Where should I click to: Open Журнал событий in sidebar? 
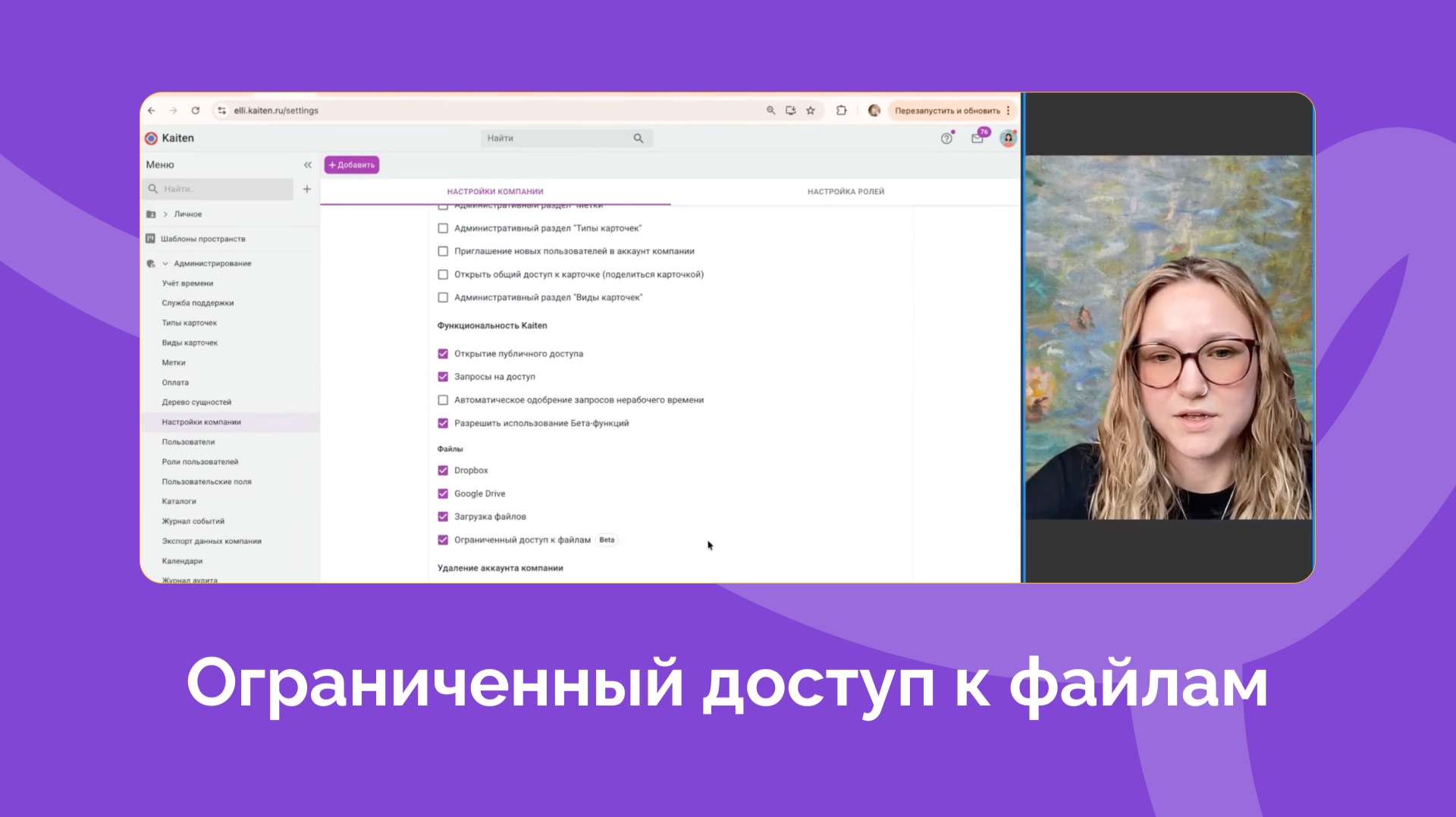coord(193,521)
